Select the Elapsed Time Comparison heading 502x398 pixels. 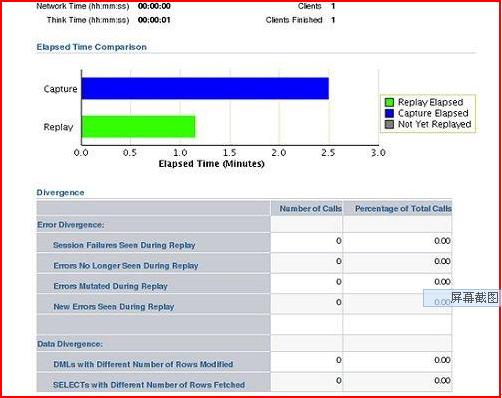tap(92, 47)
